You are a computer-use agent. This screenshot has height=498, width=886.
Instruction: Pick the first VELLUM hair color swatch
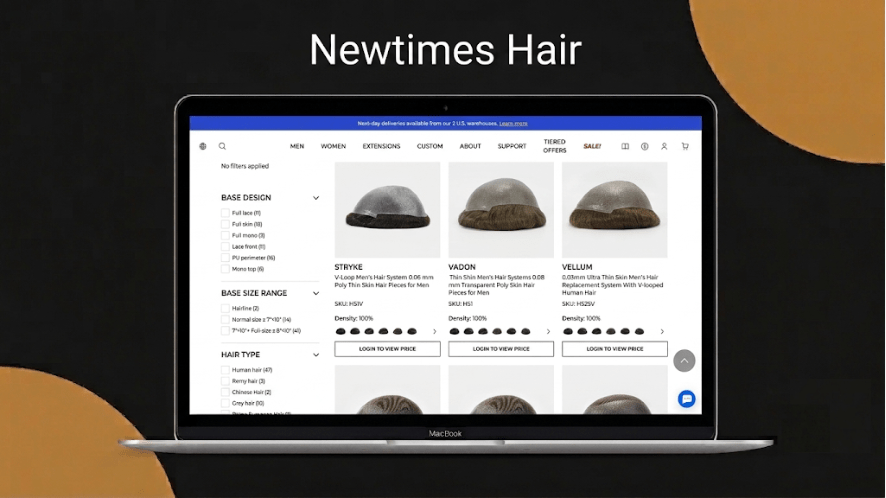(568, 332)
